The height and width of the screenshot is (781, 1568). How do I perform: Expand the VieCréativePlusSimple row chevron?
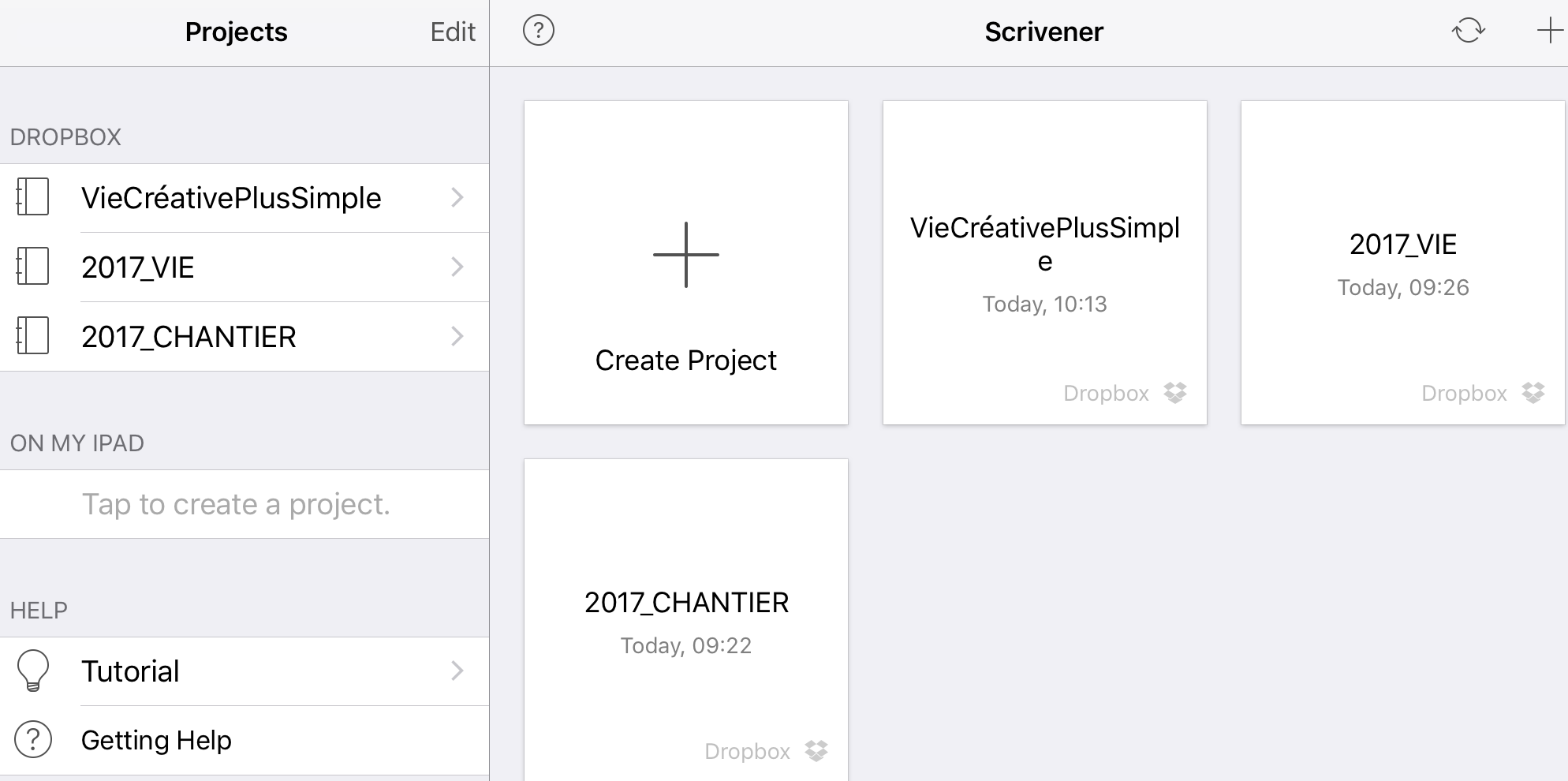(457, 197)
